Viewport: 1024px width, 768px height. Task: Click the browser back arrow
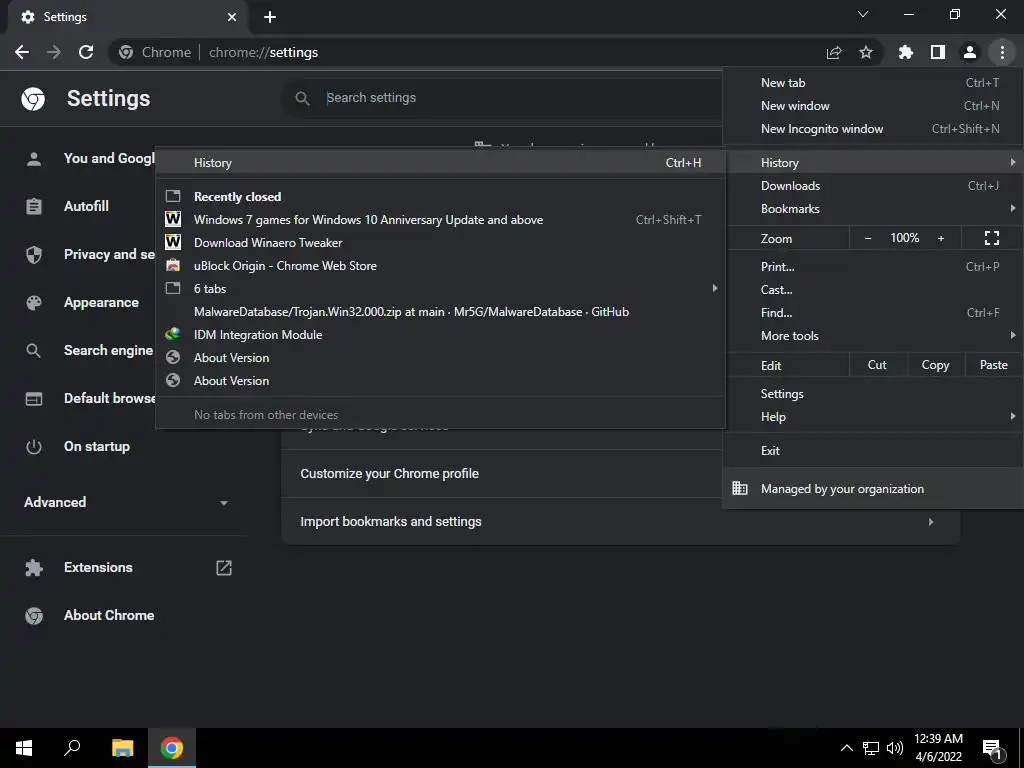(22, 52)
